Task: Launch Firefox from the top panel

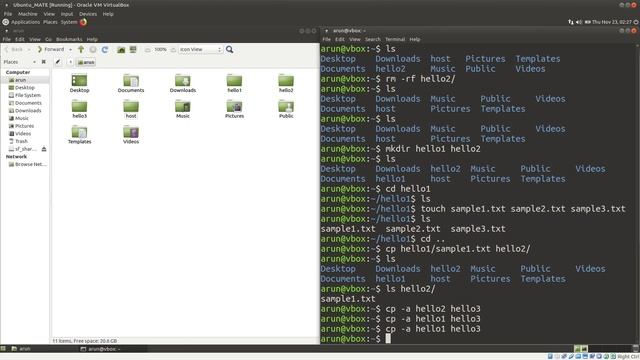Action: 83,22
